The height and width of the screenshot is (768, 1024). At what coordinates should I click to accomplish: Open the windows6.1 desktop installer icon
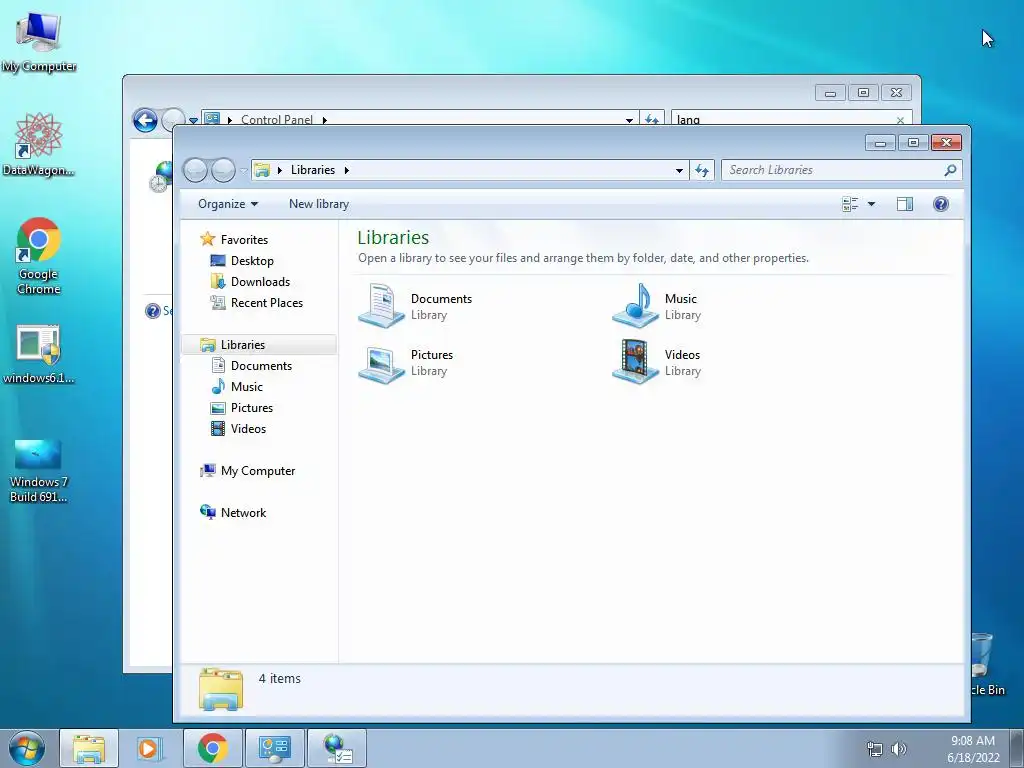coord(39,353)
